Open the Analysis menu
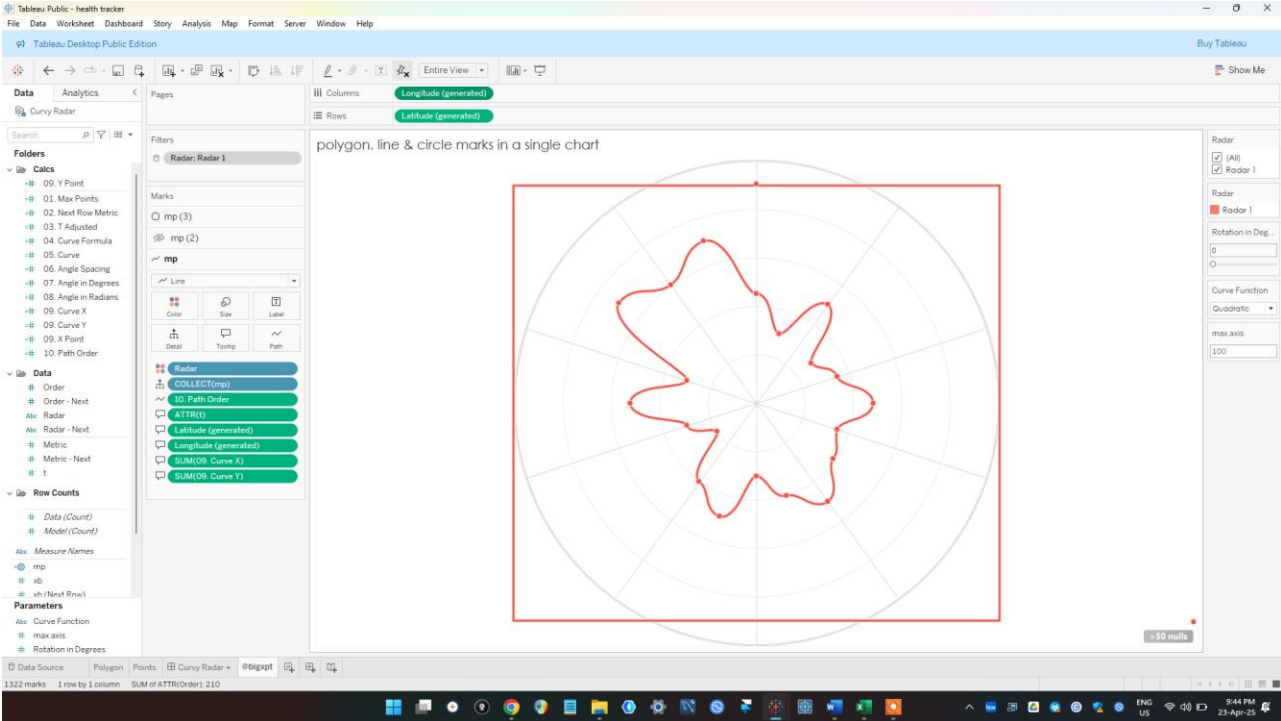 (x=196, y=23)
